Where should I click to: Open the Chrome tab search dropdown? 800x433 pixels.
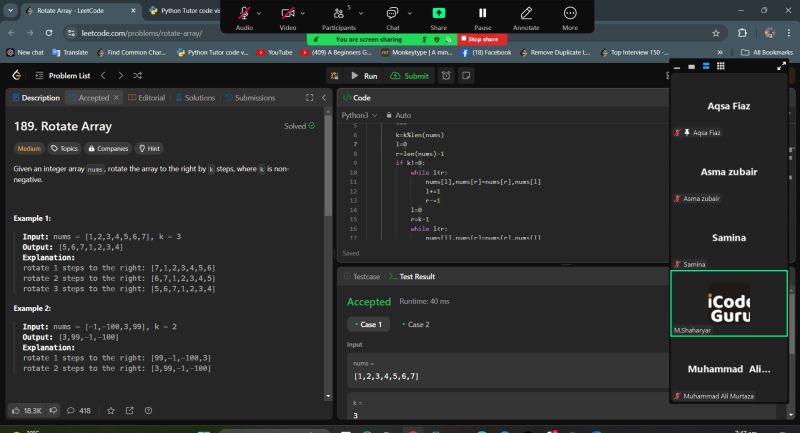point(10,11)
